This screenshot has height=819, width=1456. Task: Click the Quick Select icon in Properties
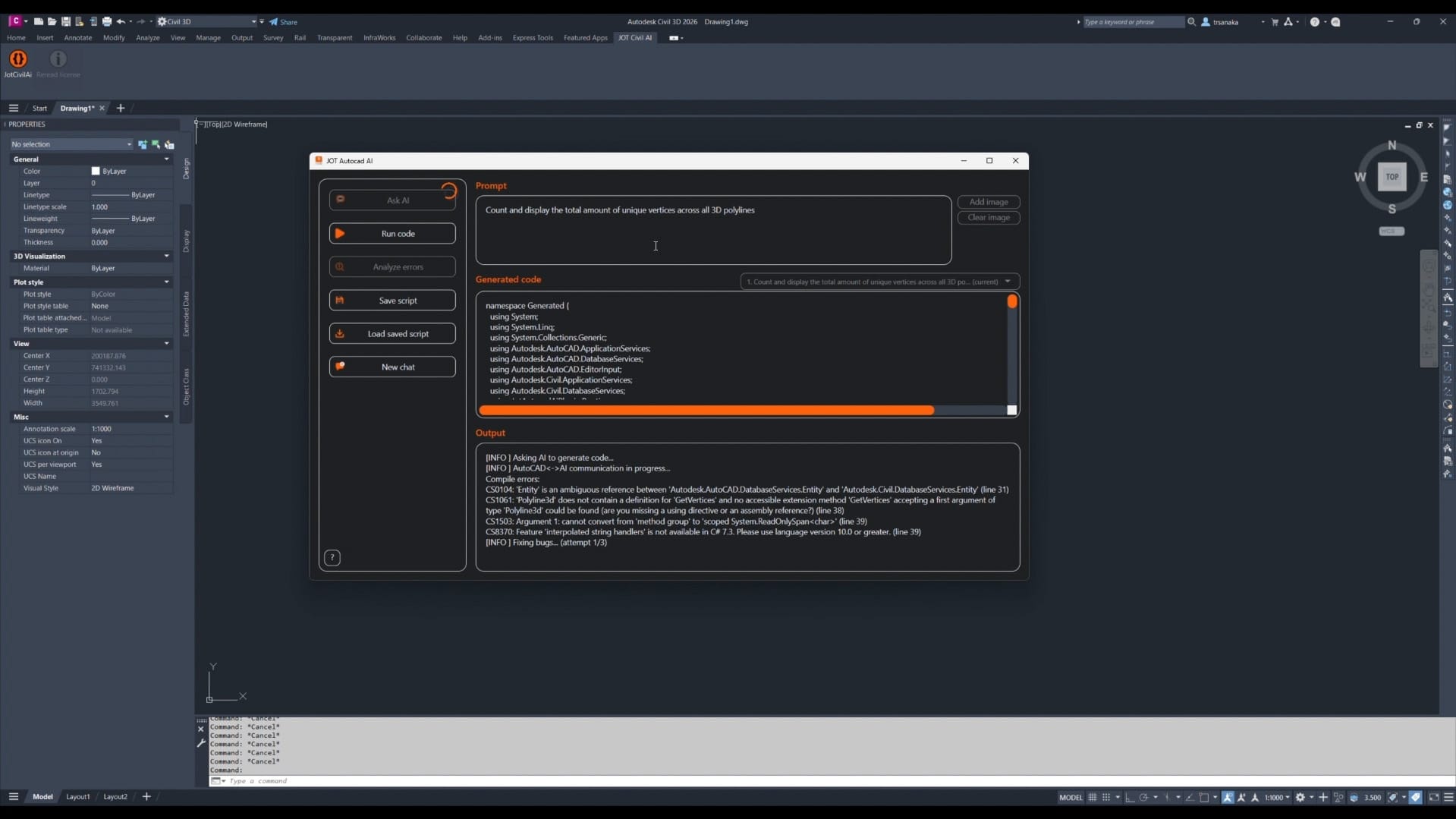point(169,144)
